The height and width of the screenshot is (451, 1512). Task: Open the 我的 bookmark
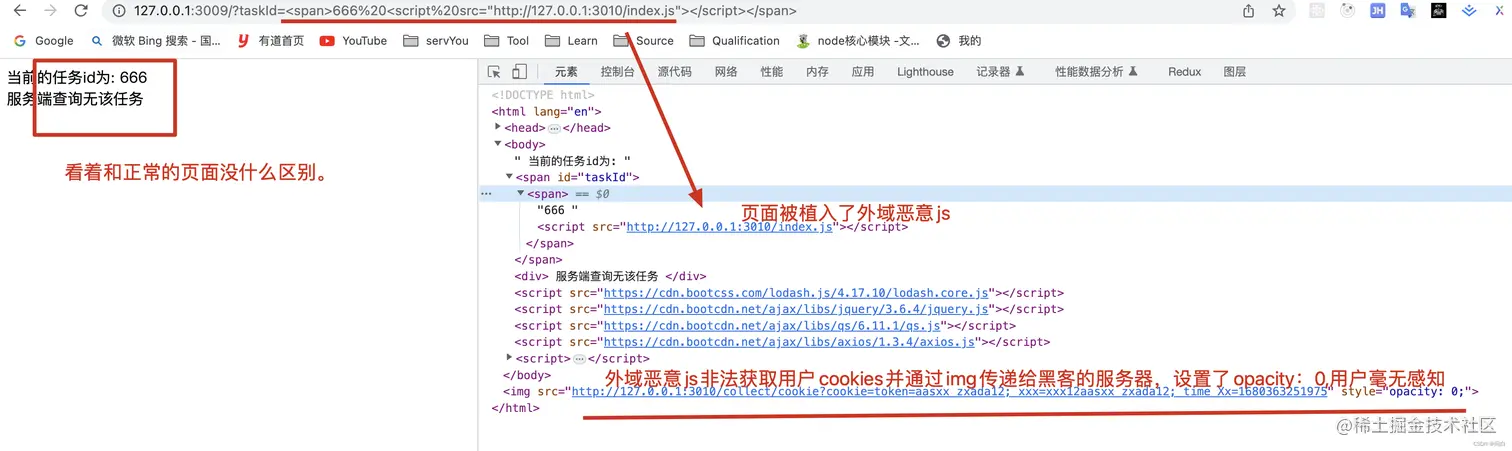pyautogui.click(x=958, y=41)
